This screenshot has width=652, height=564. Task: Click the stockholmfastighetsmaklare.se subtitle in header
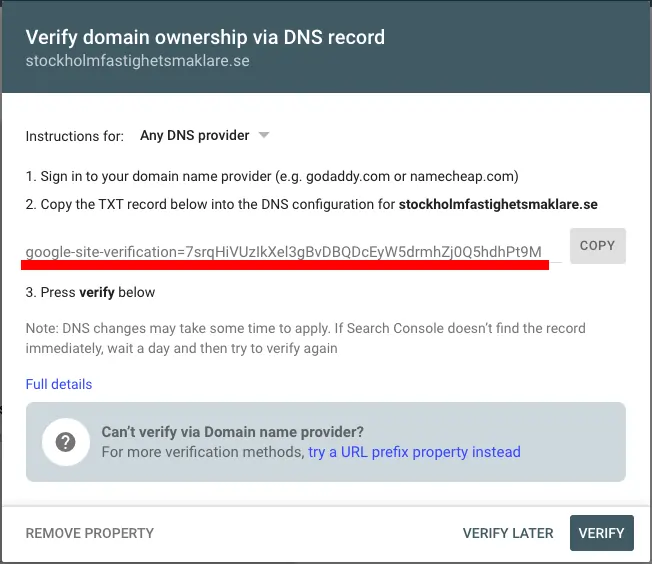(x=138, y=61)
